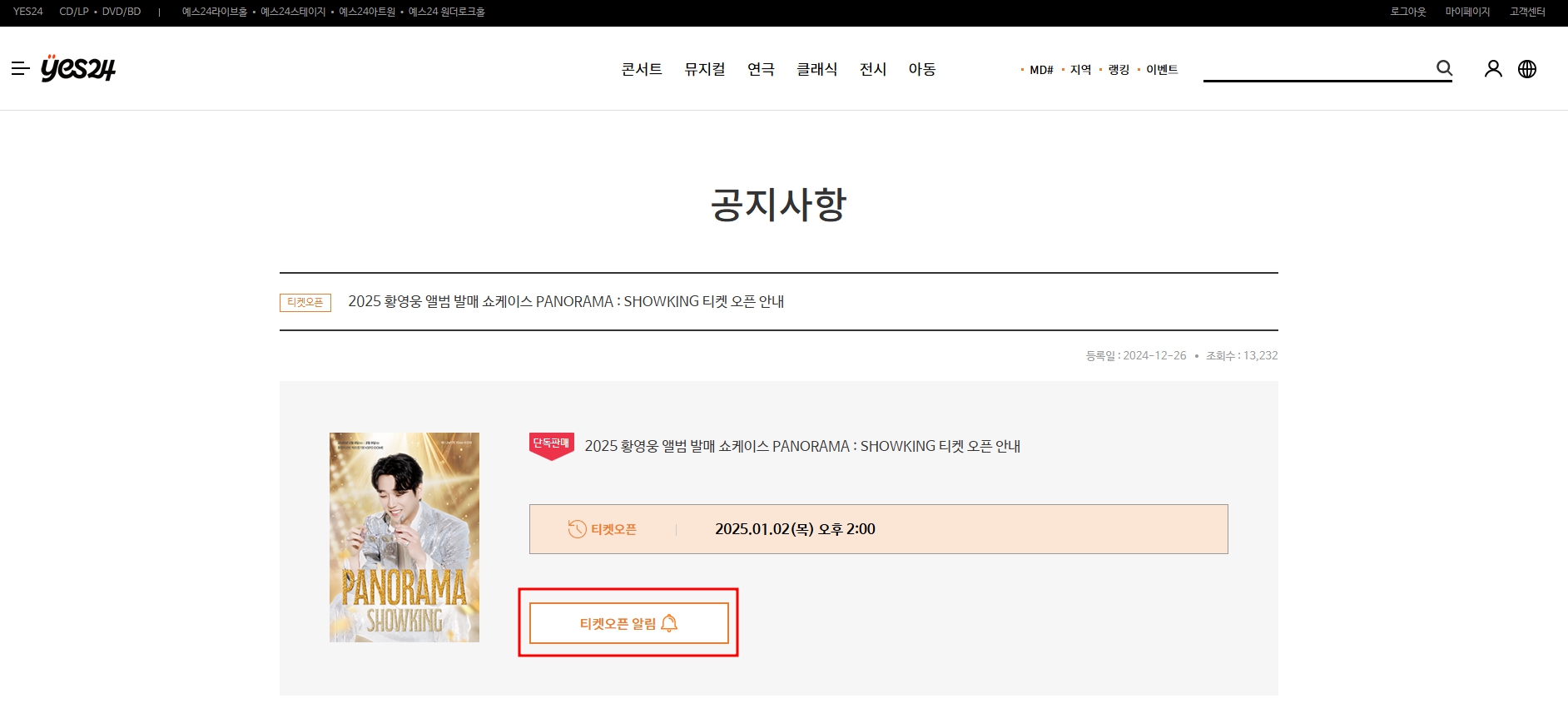Click the orange 티켓오픈 tag label

[305, 302]
